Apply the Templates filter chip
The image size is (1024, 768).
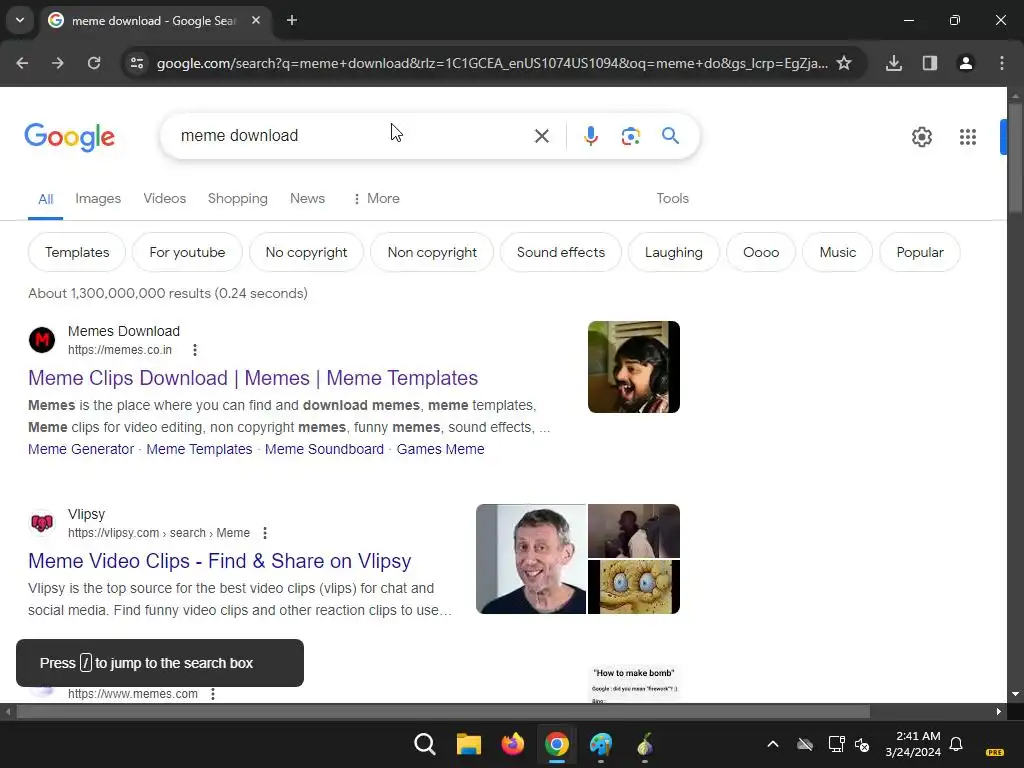click(x=77, y=252)
